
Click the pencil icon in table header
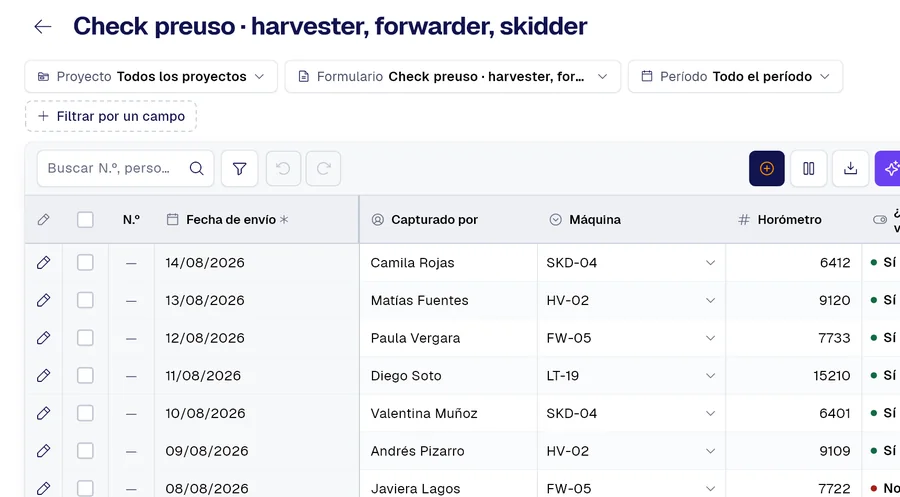pyautogui.click(x=43, y=219)
